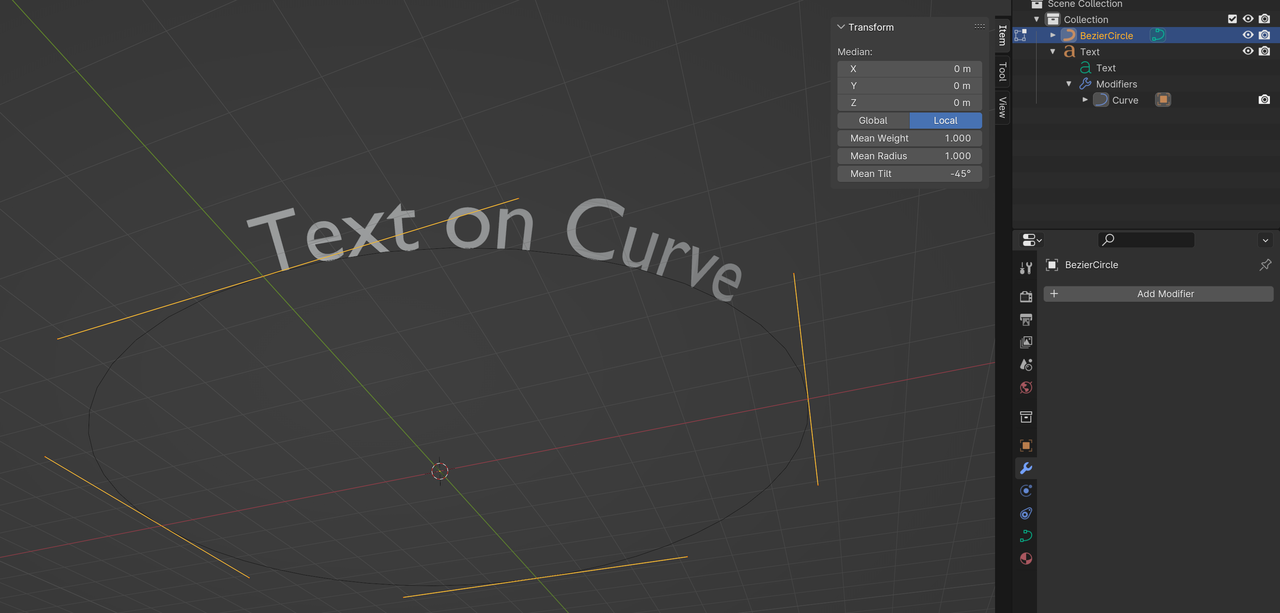Viewport: 1280px width, 613px height.
Task: Open the Material Properties sphere icon
Action: [1025, 558]
